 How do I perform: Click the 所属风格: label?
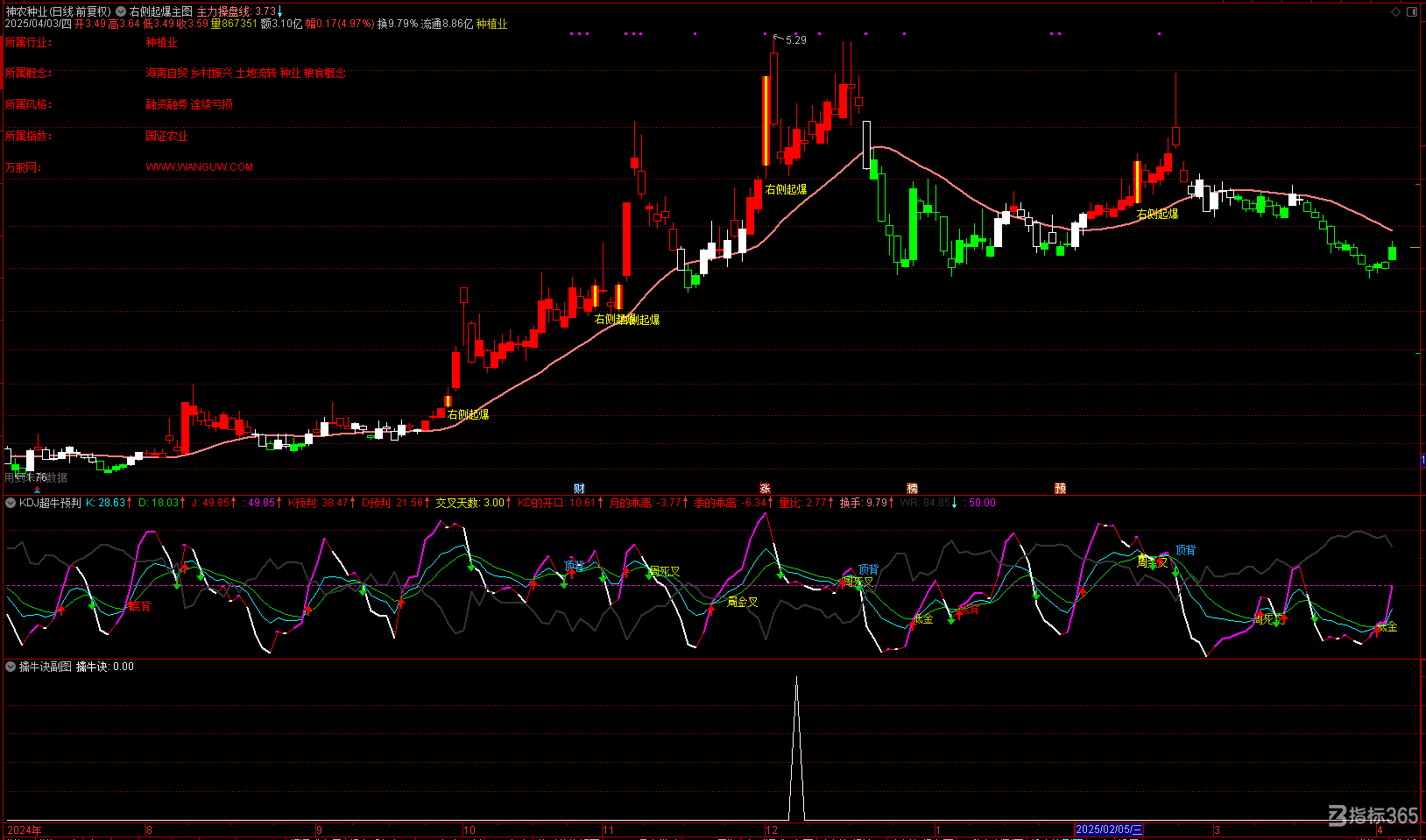pos(28,105)
